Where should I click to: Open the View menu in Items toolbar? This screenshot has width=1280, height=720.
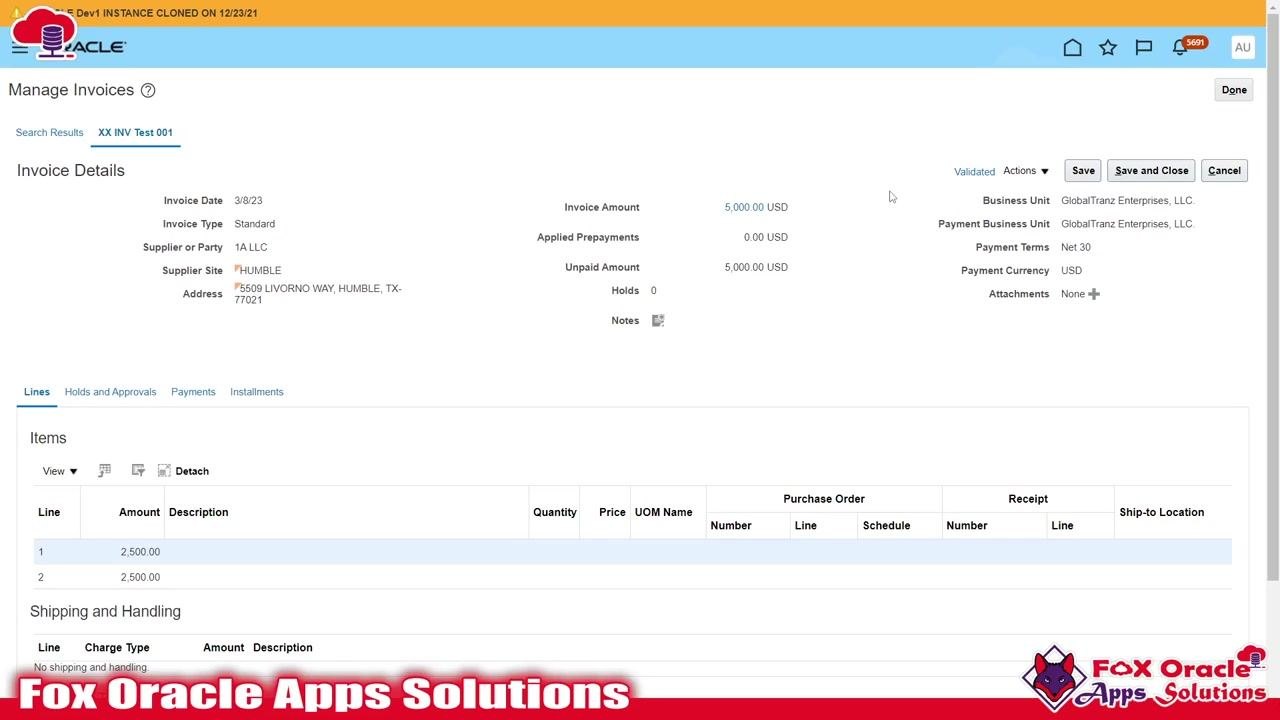tap(60, 471)
